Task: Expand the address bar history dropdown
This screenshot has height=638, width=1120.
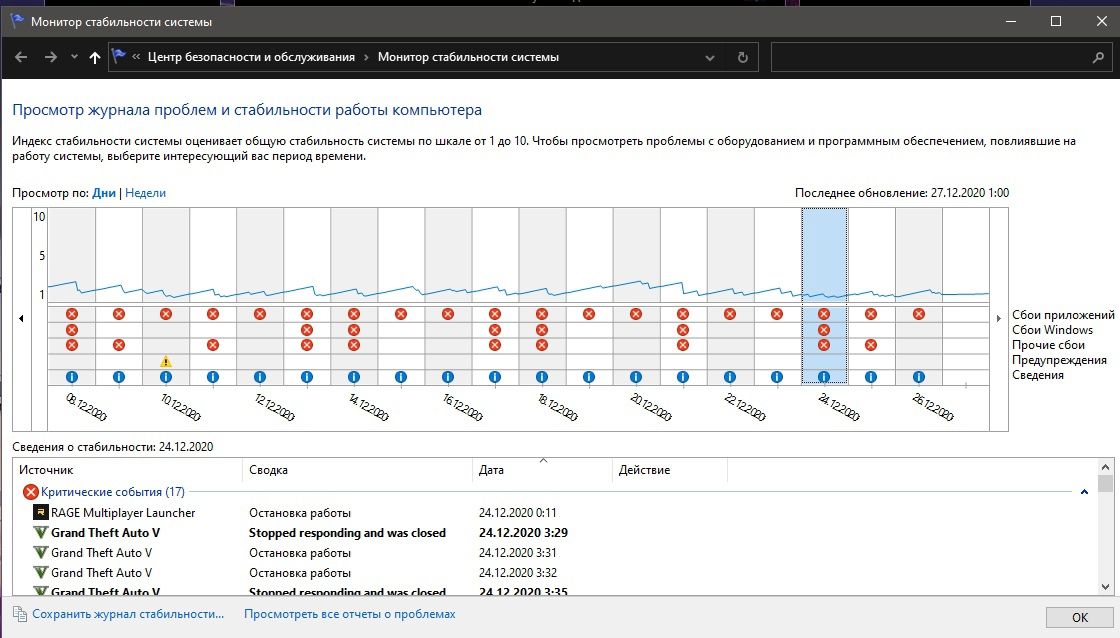Action: [x=709, y=57]
